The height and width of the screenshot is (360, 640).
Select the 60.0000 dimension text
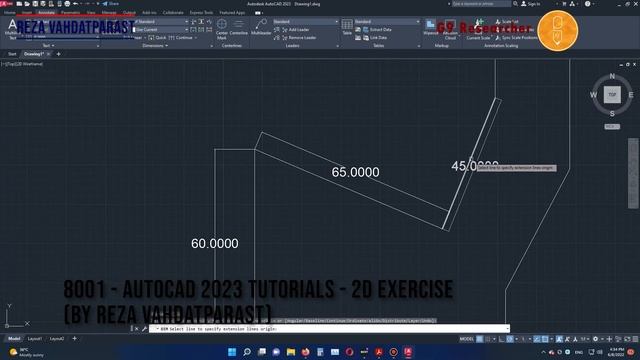[215, 244]
